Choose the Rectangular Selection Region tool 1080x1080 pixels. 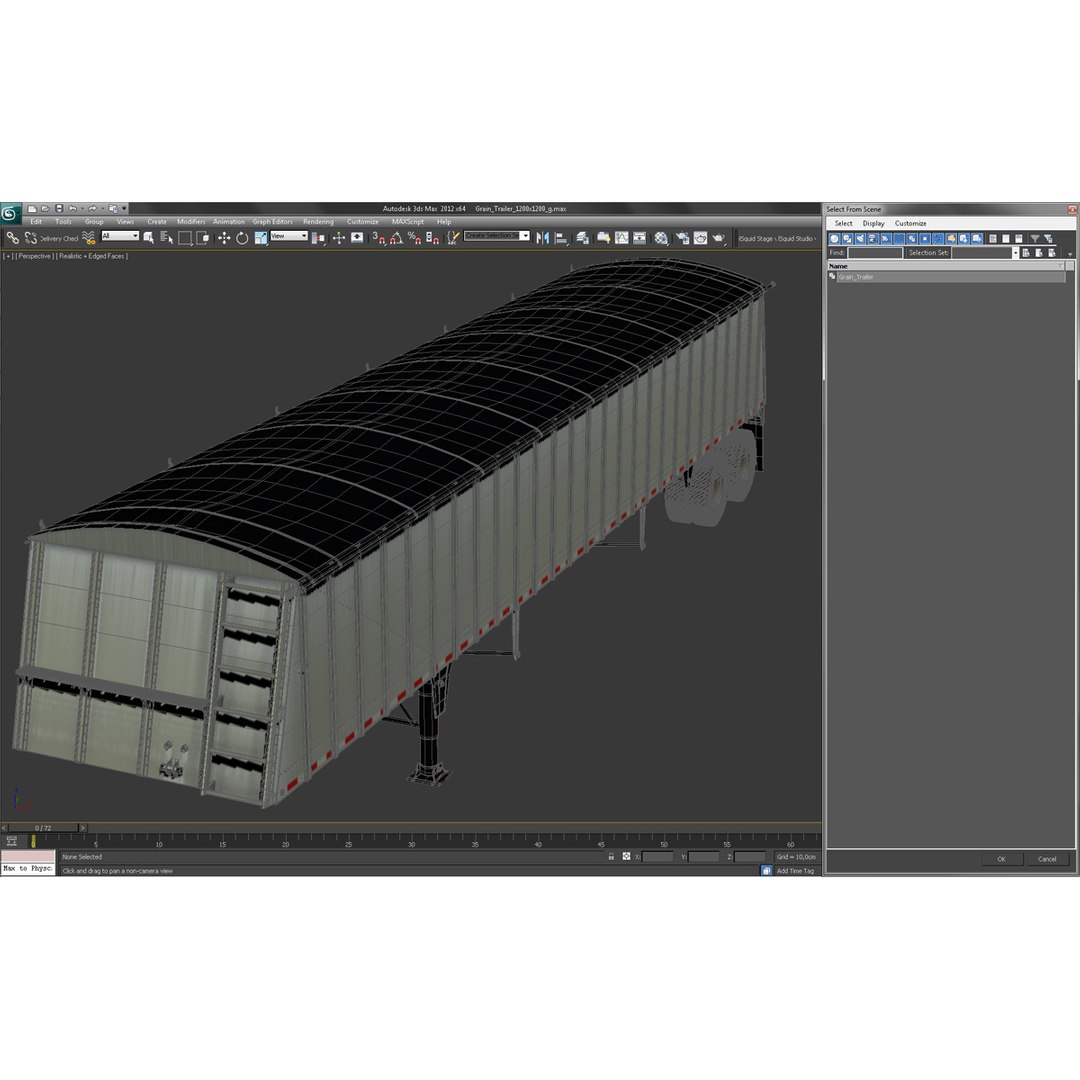pyautogui.click(x=185, y=238)
